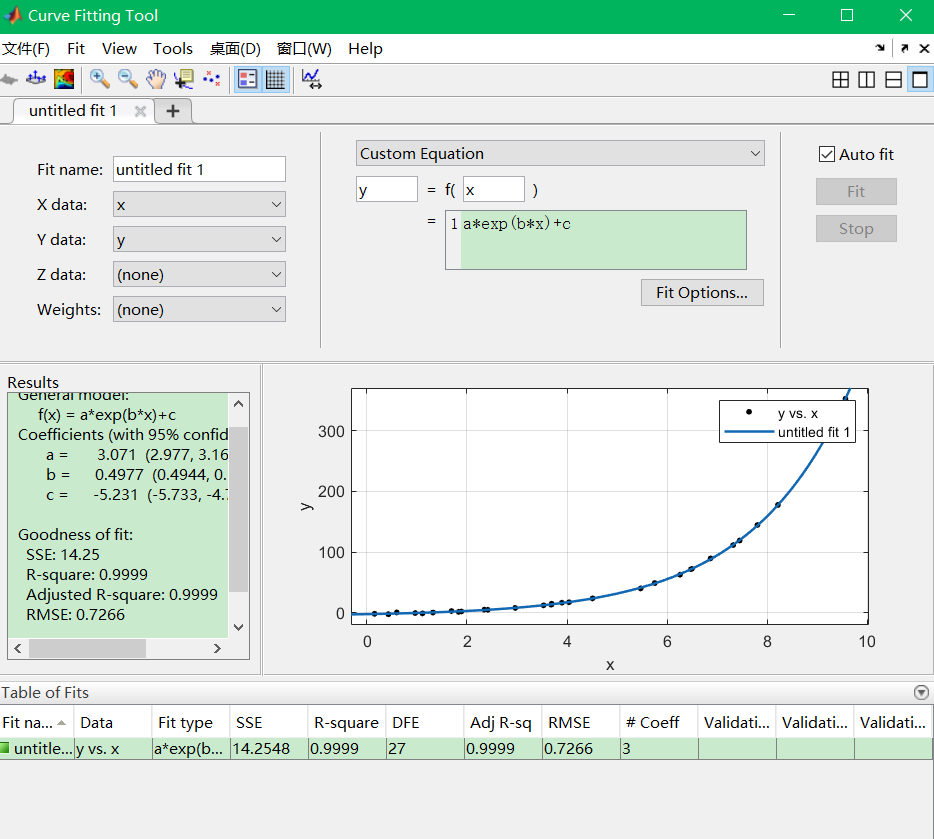The image size is (934, 839).
Task: Add a new fit tab with plus
Action: tap(173, 111)
